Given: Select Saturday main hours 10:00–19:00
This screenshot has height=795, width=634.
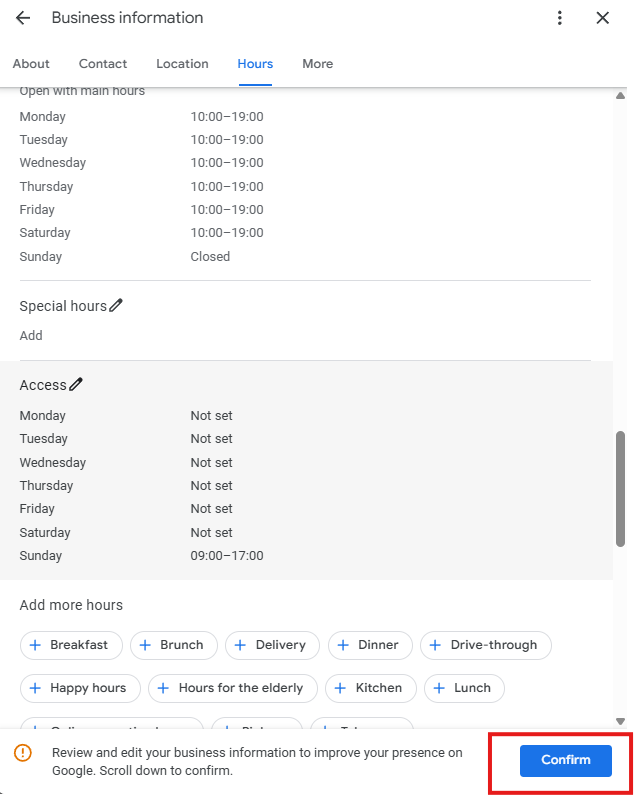Looking at the screenshot, I should pos(227,233).
